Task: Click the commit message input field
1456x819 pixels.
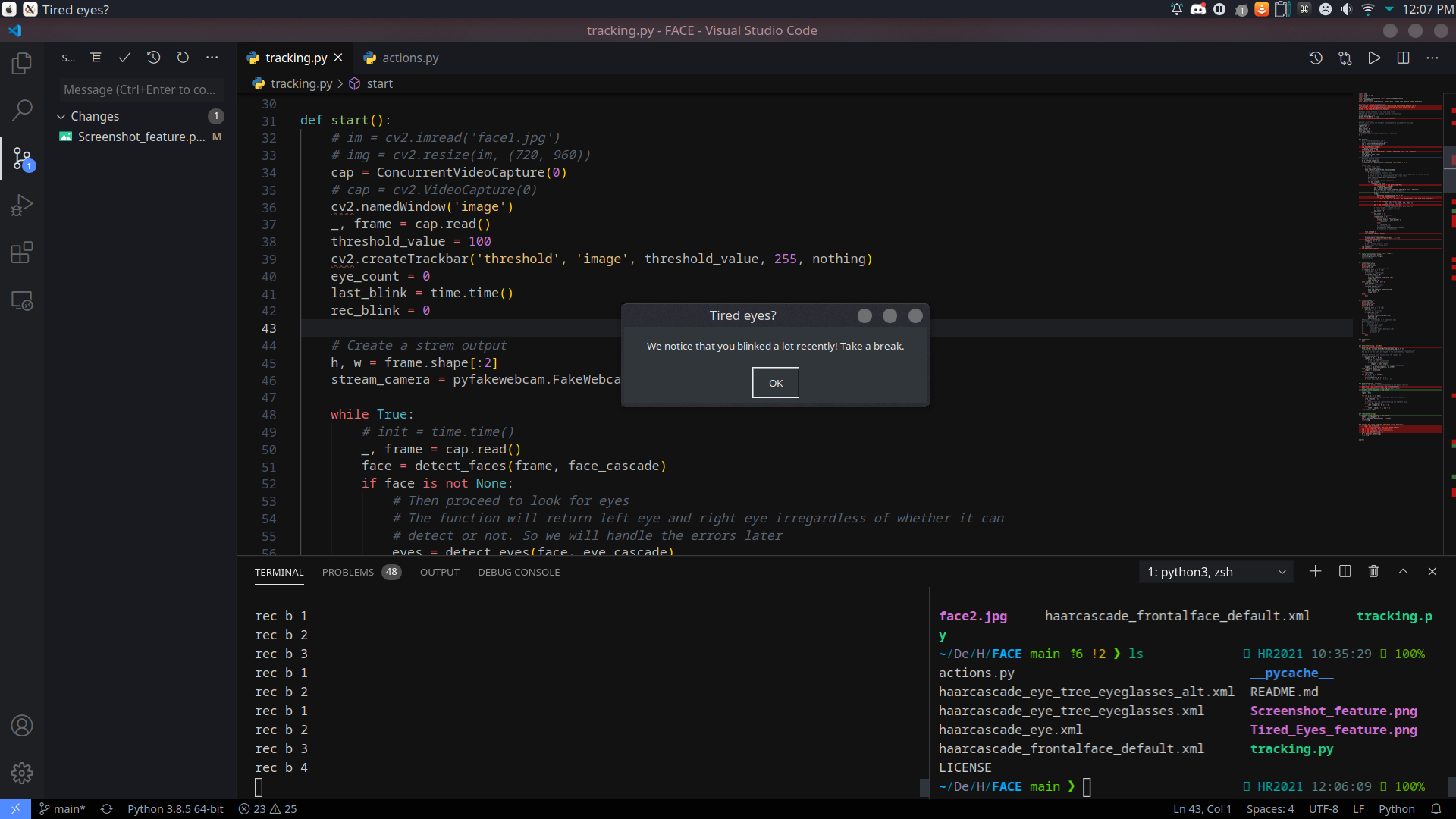Action: (140, 89)
